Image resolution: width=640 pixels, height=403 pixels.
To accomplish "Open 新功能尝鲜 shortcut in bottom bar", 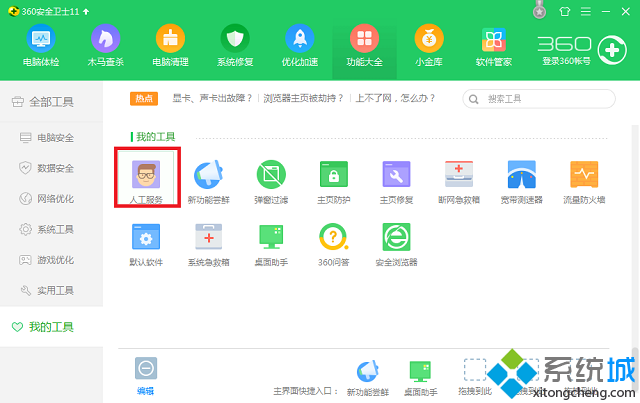I will click(x=368, y=379).
